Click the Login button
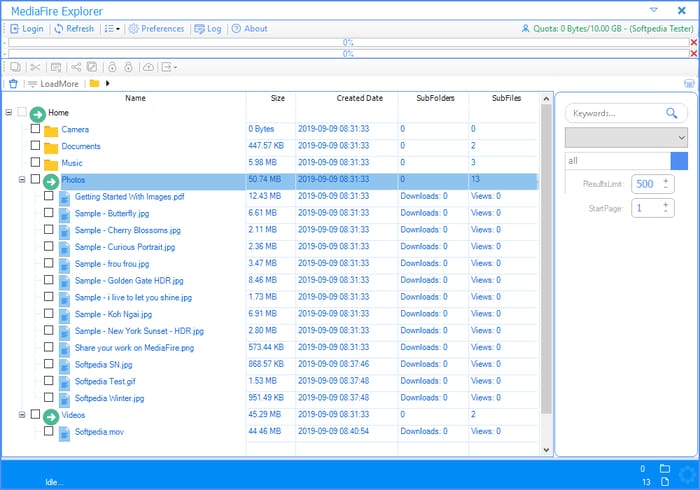 pyautogui.click(x=27, y=29)
